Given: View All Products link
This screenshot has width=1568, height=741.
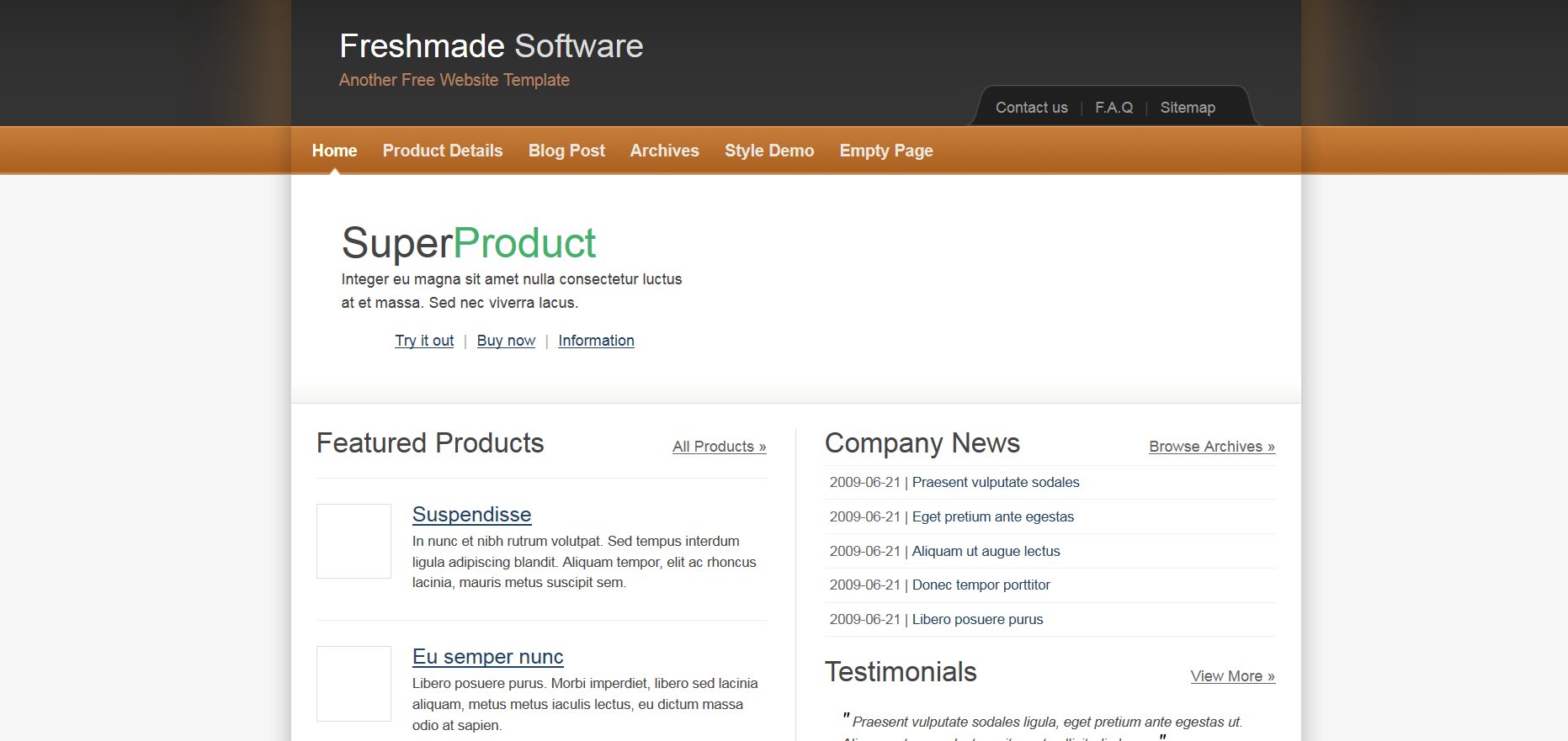Looking at the screenshot, I should 719,447.
